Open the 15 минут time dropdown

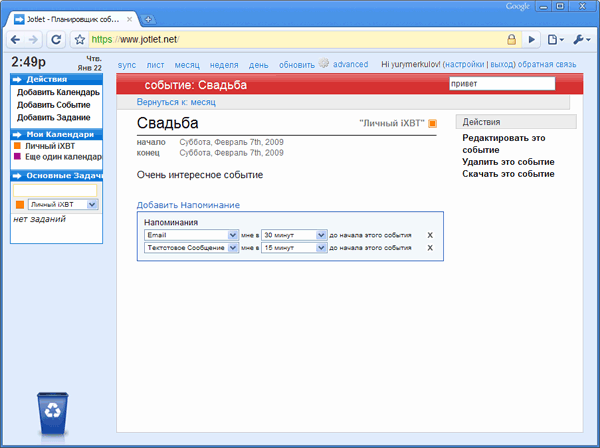click(294, 248)
